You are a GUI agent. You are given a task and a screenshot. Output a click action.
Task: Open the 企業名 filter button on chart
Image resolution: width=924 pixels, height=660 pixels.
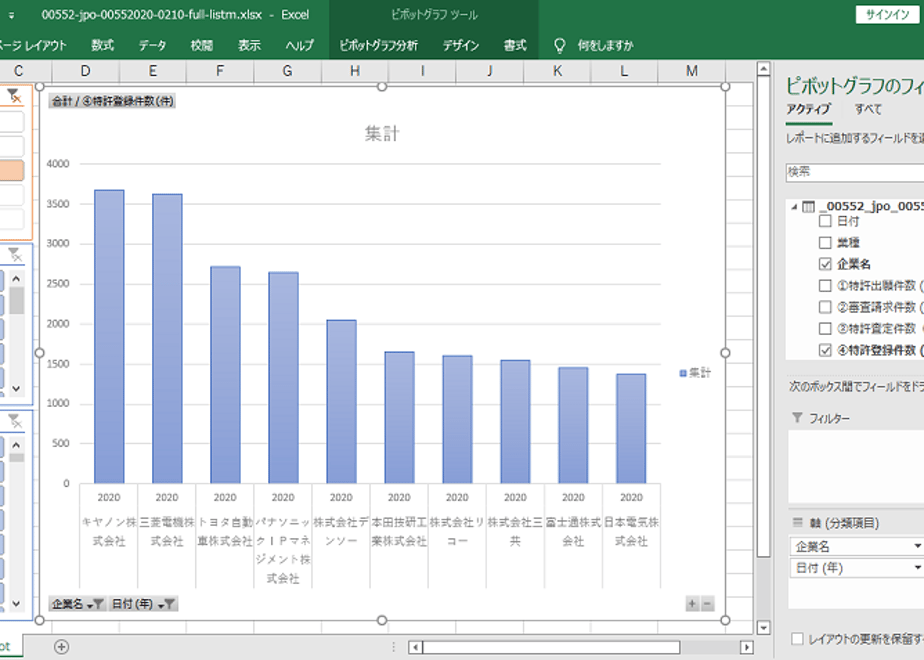coord(78,604)
